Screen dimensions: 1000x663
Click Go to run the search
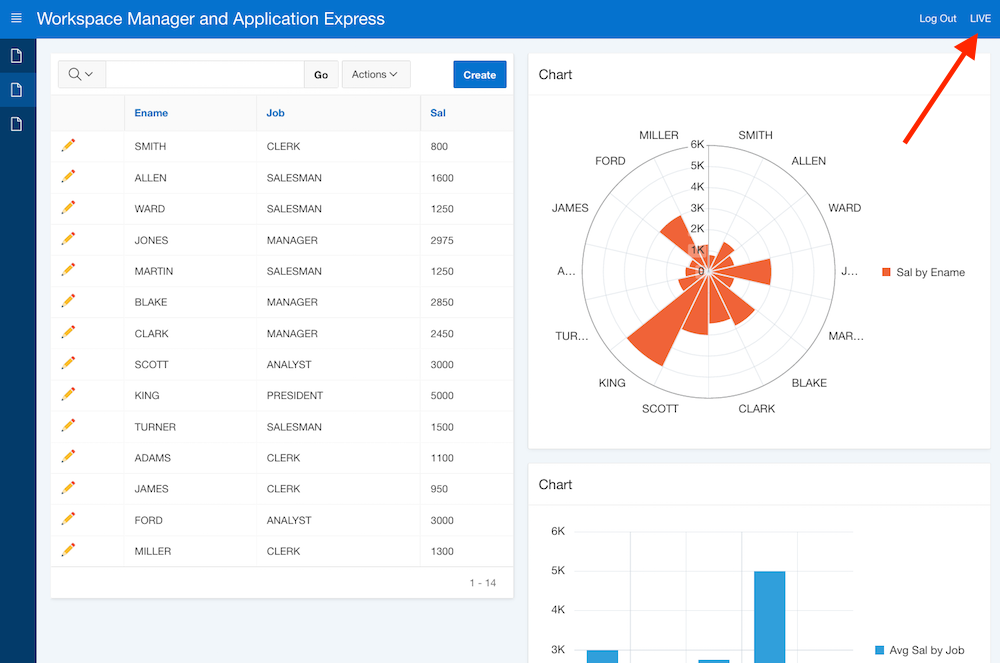pyautogui.click(x=321, y=74)
